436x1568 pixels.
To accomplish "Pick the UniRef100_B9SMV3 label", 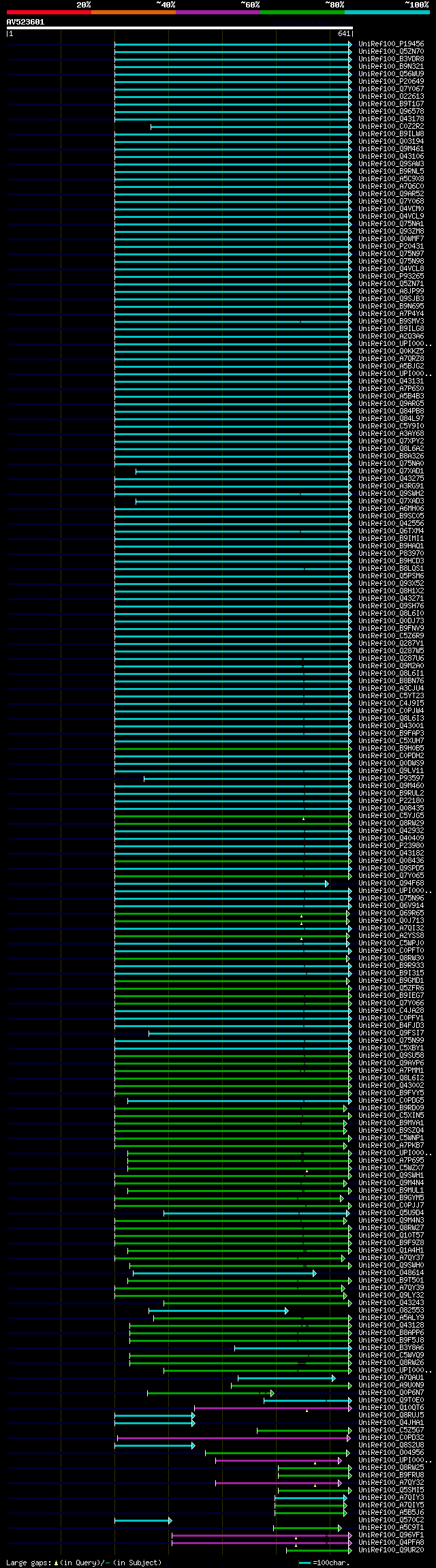I will [x=391, y=321].
